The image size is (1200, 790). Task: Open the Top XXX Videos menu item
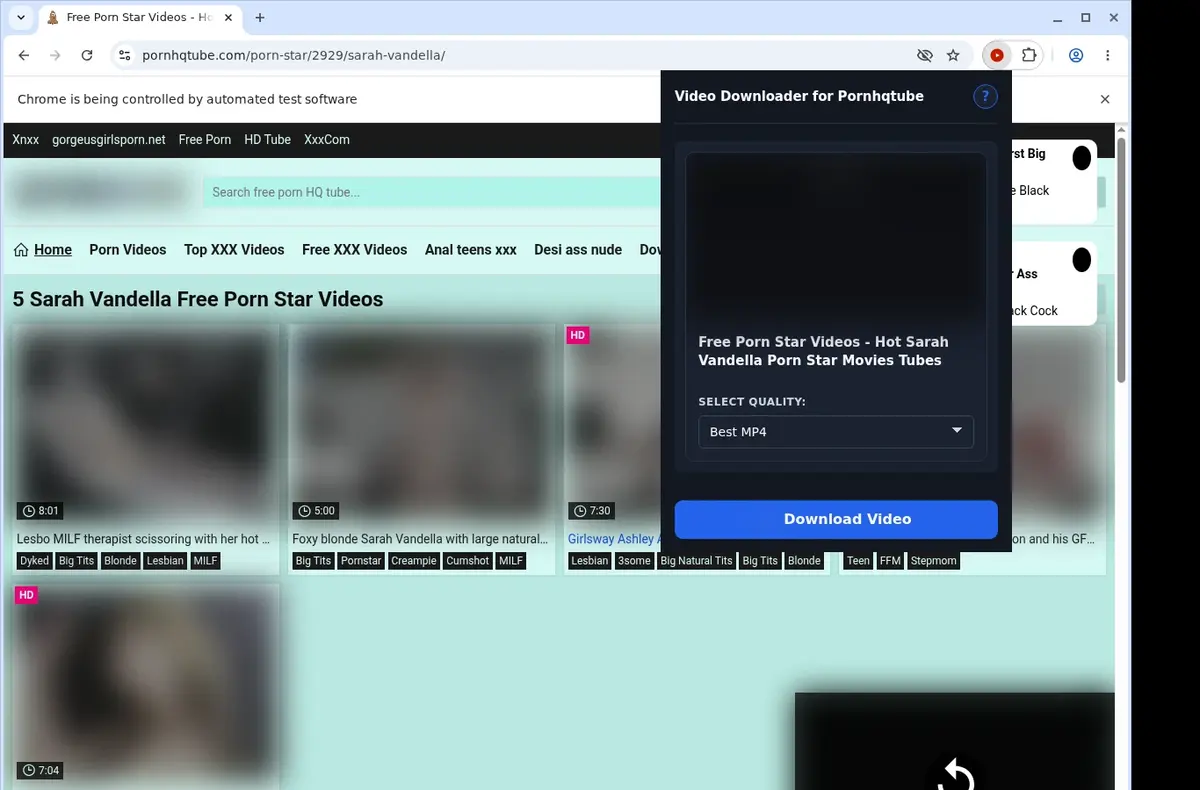(x=234, y=250)
